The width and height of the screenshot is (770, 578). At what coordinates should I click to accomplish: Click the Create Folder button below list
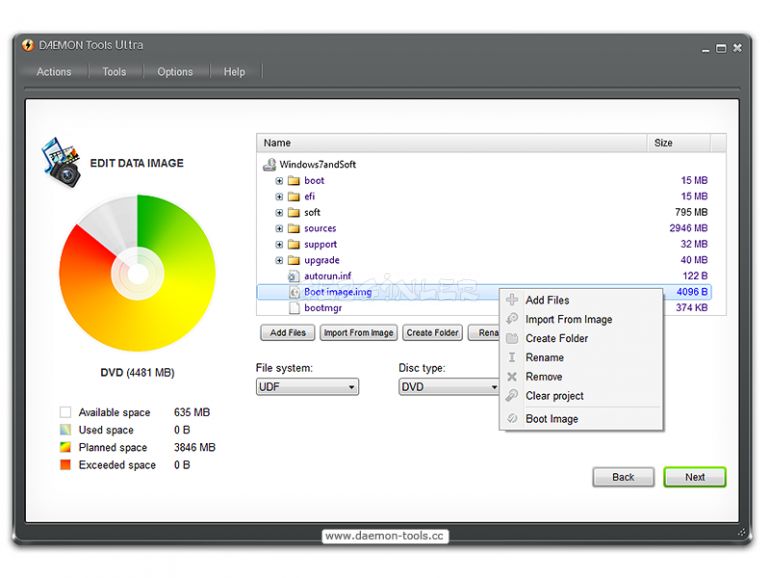pyautogui.click(x=432, y=332)
